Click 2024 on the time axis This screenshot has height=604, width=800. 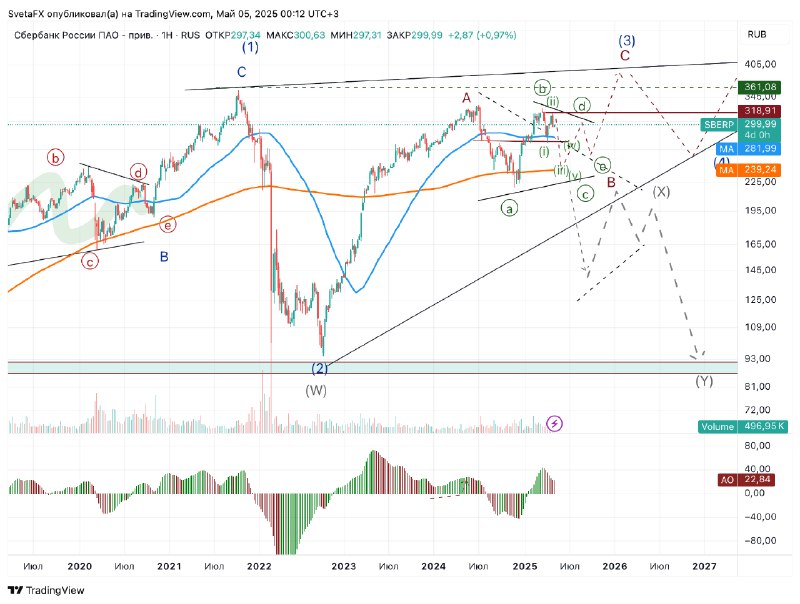pyautogui.click(x=434, y=566)
